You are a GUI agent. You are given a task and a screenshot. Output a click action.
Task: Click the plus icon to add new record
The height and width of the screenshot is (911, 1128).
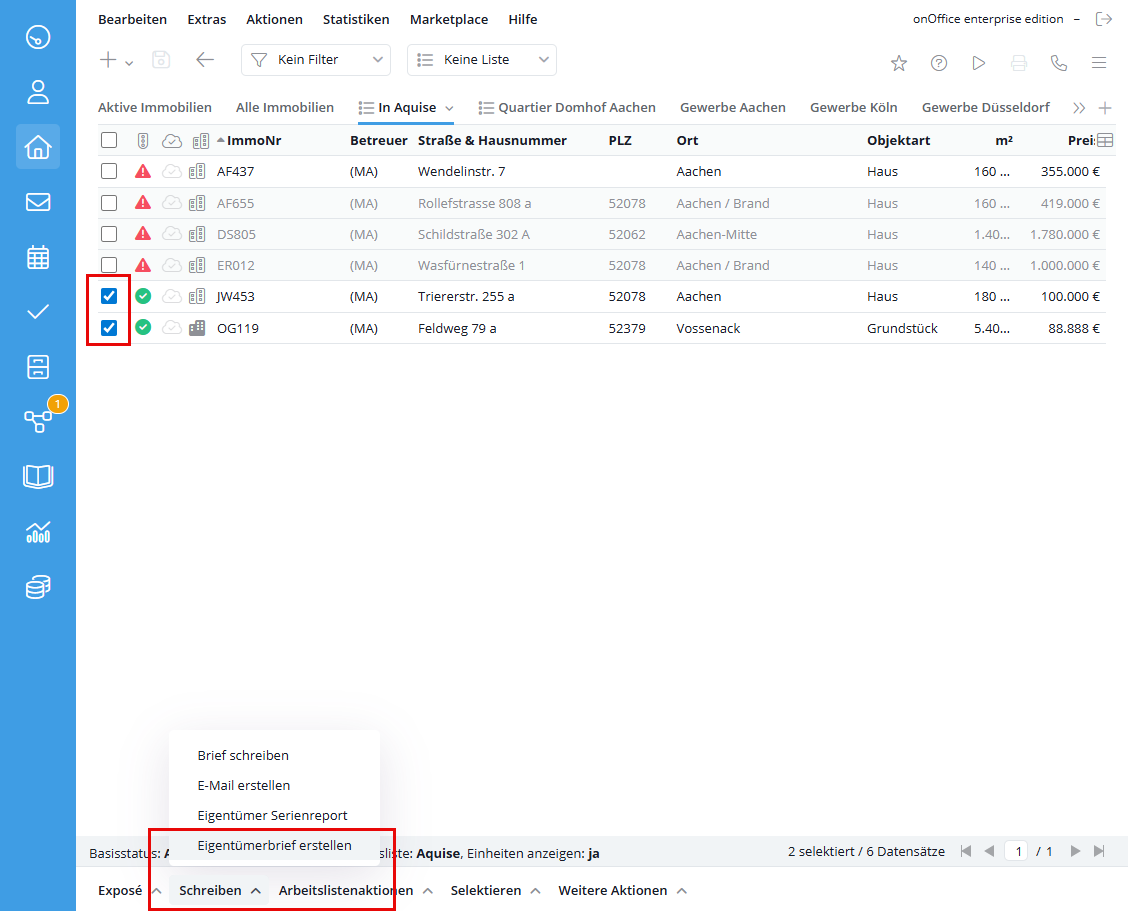click(x=108, y=60)
